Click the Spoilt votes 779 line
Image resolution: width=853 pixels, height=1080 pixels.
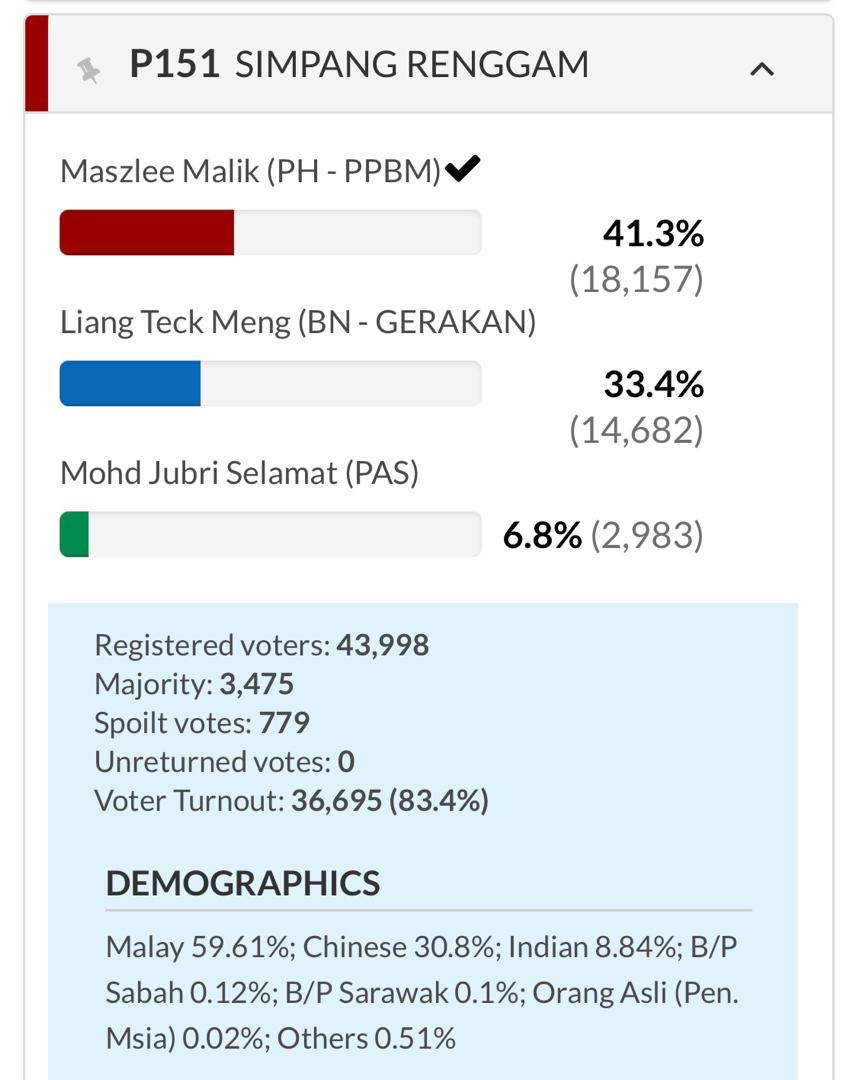pos(202,722)
